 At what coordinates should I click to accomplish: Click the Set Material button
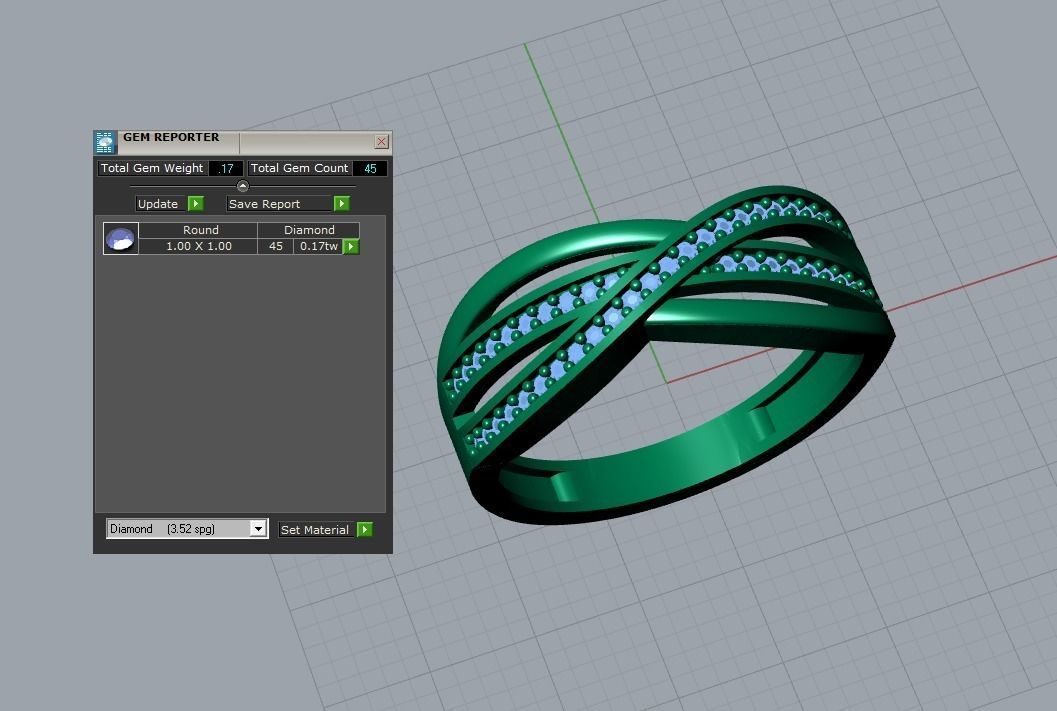(316, 530)
